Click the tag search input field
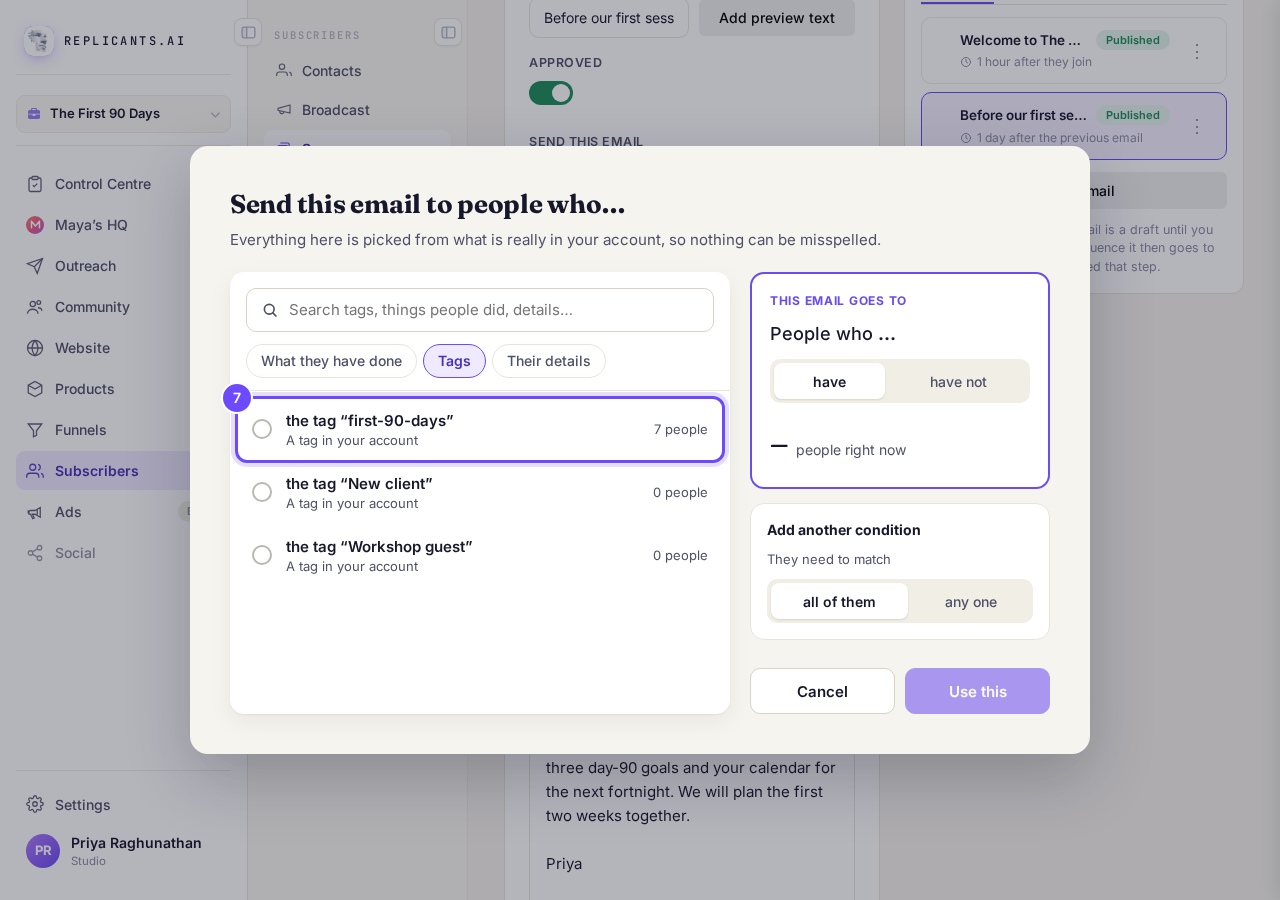Screen dimensions: 1280x900 point(480,310)
